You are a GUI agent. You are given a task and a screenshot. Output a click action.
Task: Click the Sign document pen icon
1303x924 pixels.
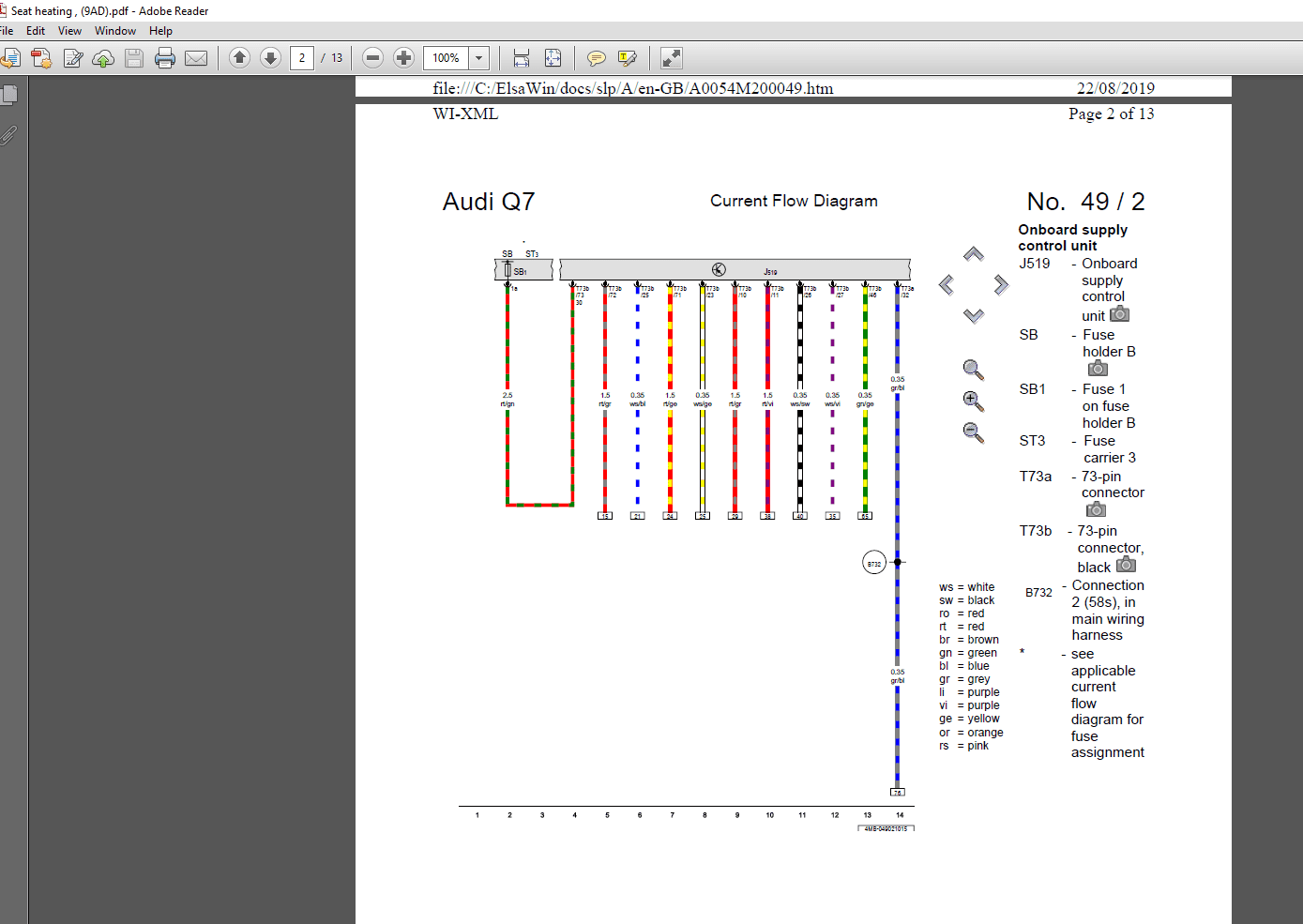(73, 58)
